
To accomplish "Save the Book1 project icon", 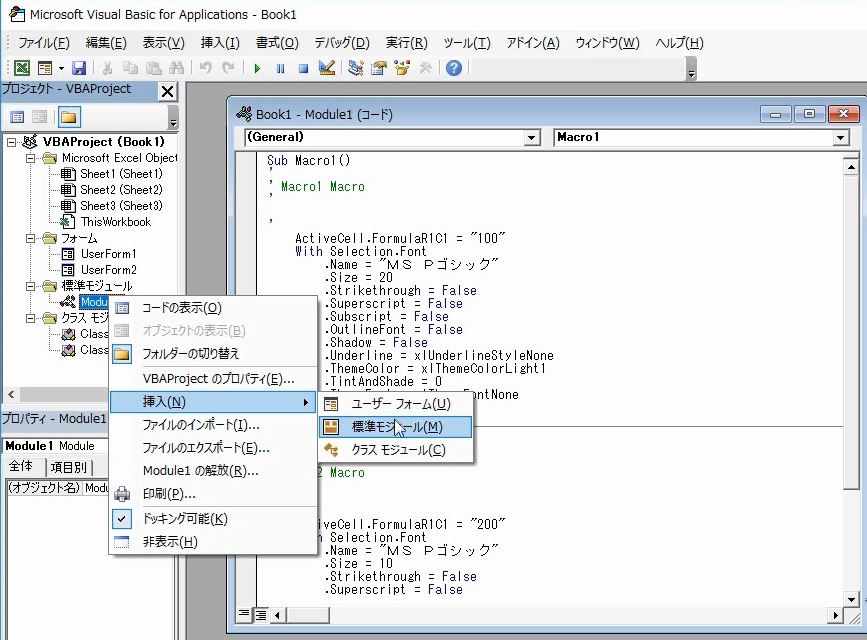I will click(79, 68).
